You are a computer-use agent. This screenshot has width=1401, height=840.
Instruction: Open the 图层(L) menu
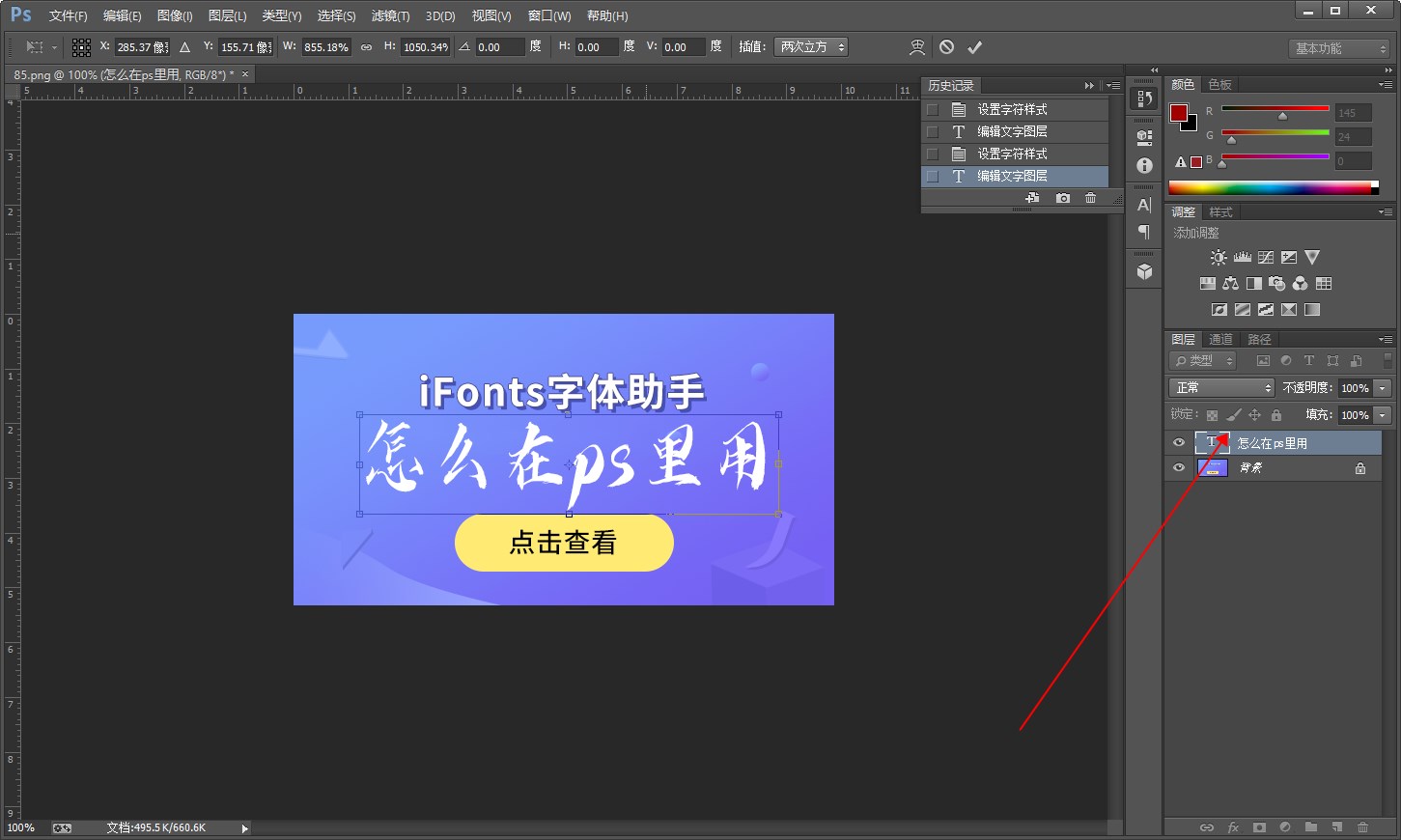point(228,16)
